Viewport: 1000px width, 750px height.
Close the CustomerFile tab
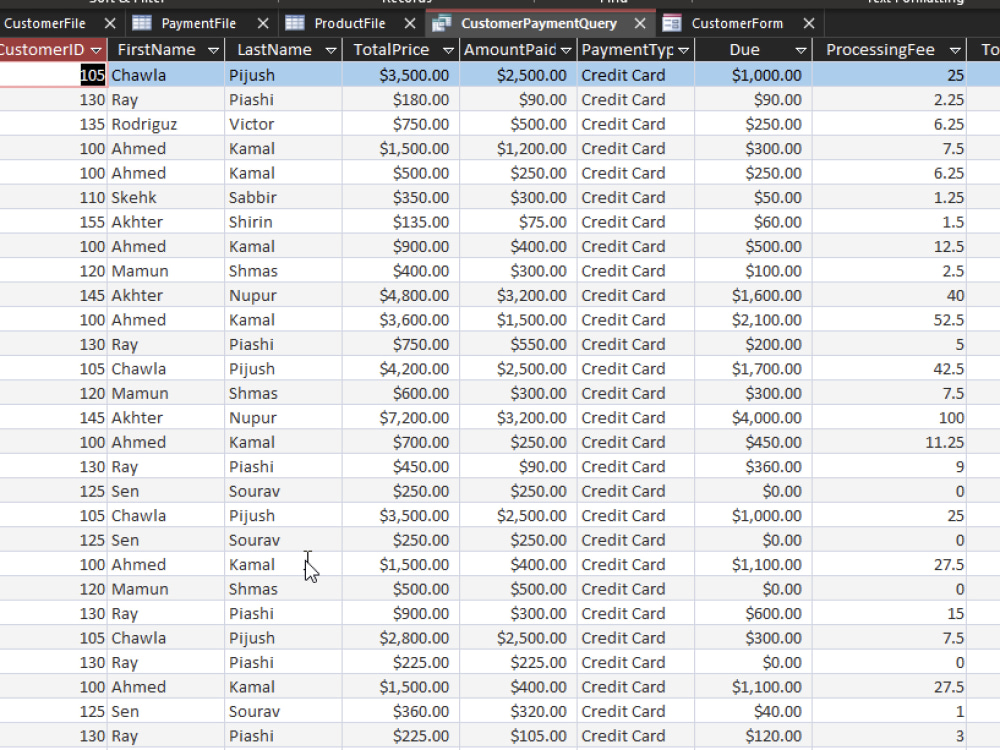(x=110, y=24)
